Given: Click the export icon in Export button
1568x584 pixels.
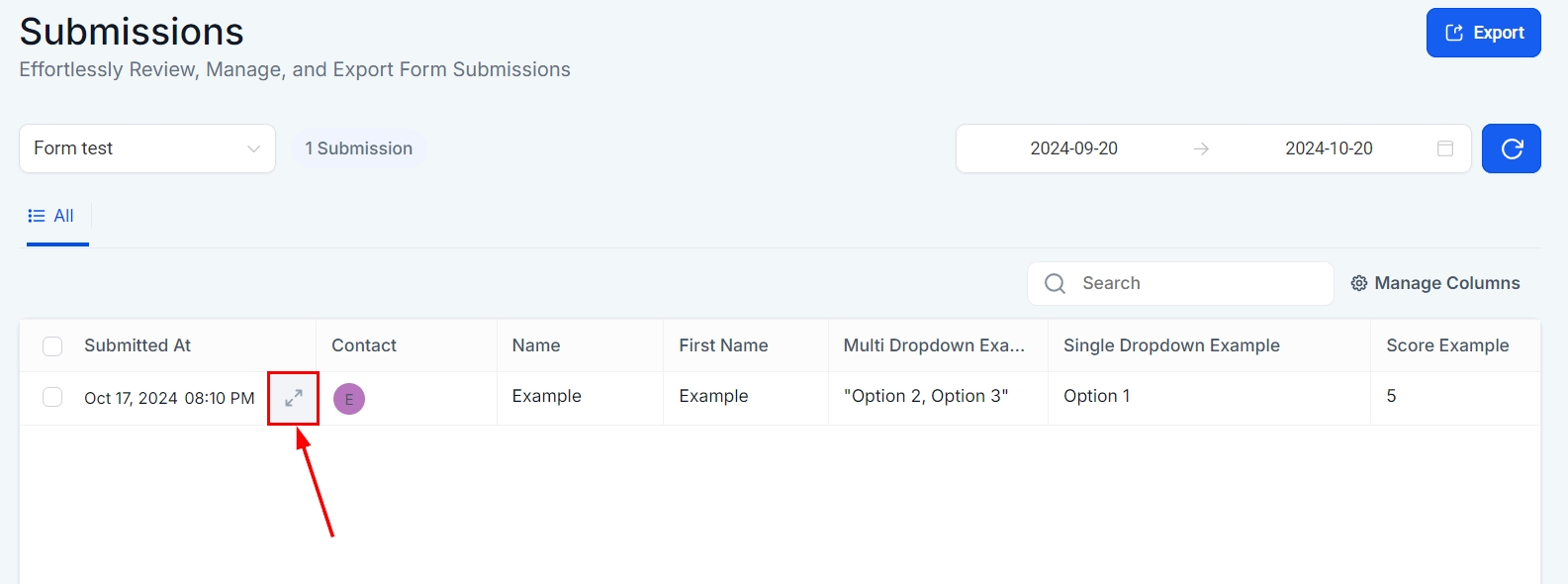Looking at the screenshot, I should pos(1454,33).
